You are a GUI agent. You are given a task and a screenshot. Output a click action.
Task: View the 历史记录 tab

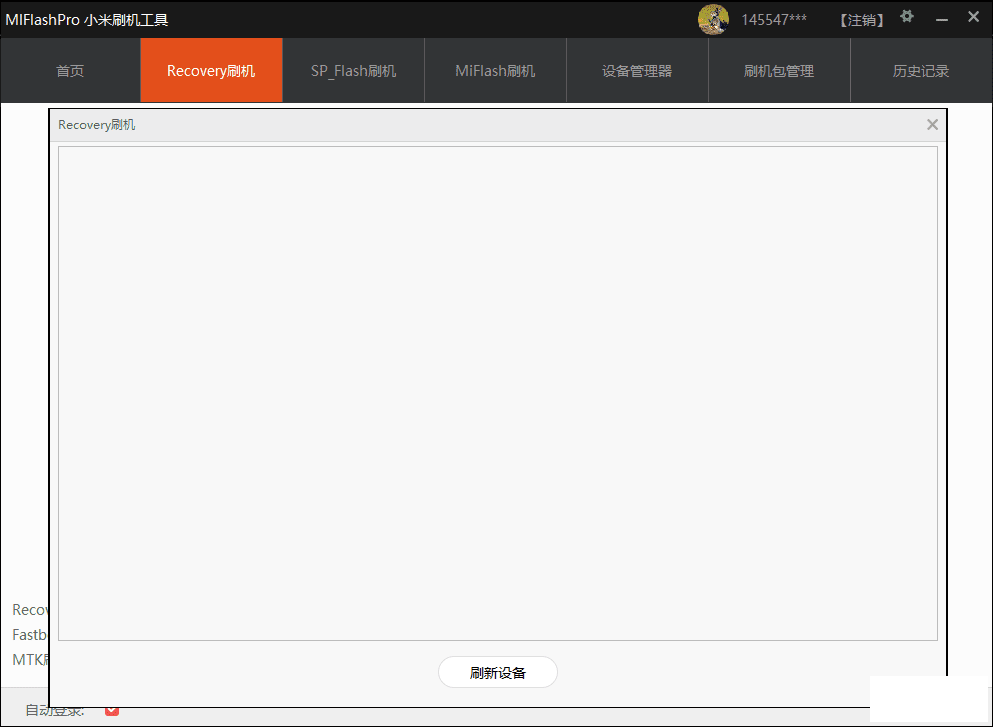[x=921, y=70]
